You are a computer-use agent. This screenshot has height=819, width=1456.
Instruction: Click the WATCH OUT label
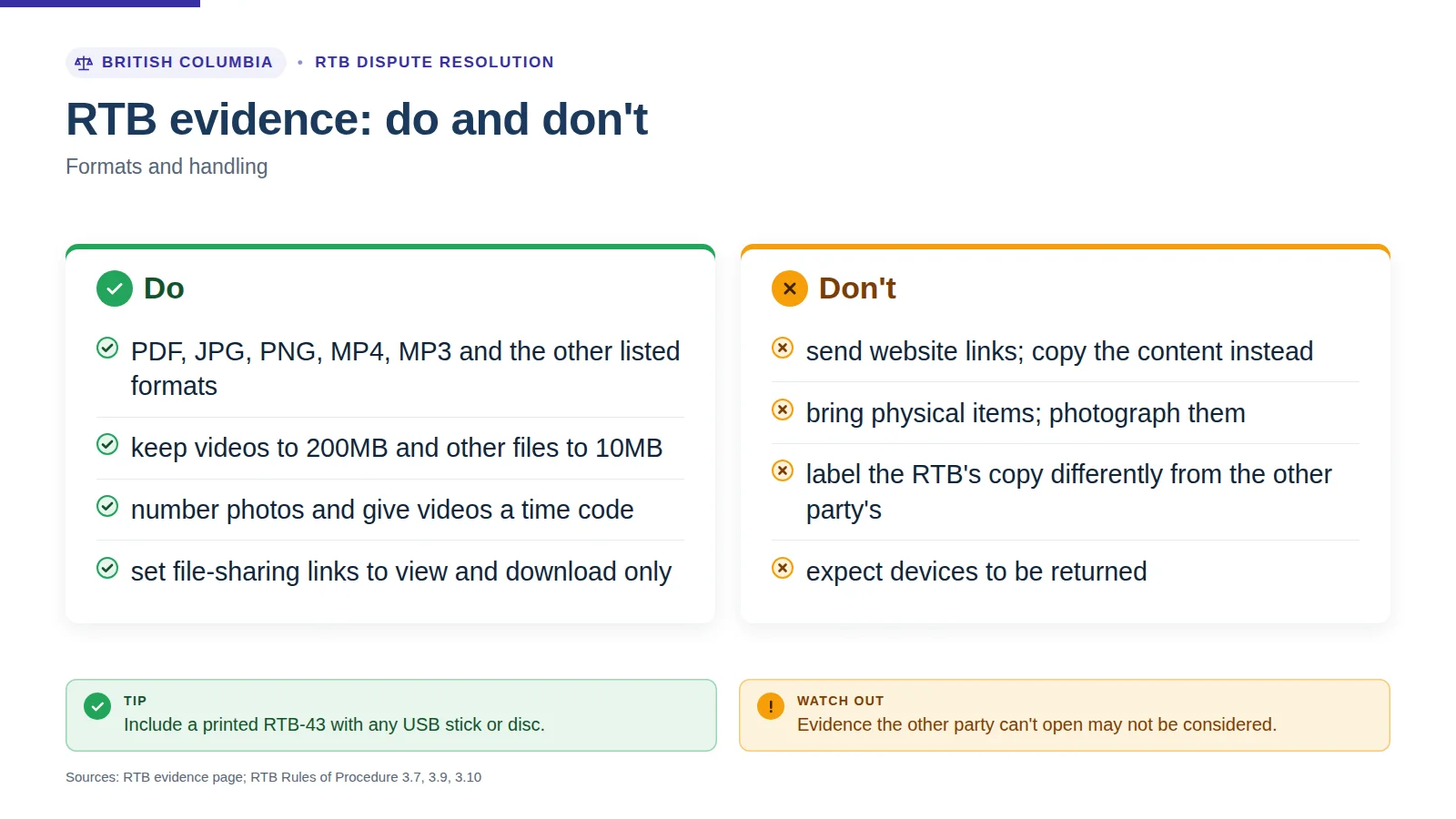pos(840,701)
